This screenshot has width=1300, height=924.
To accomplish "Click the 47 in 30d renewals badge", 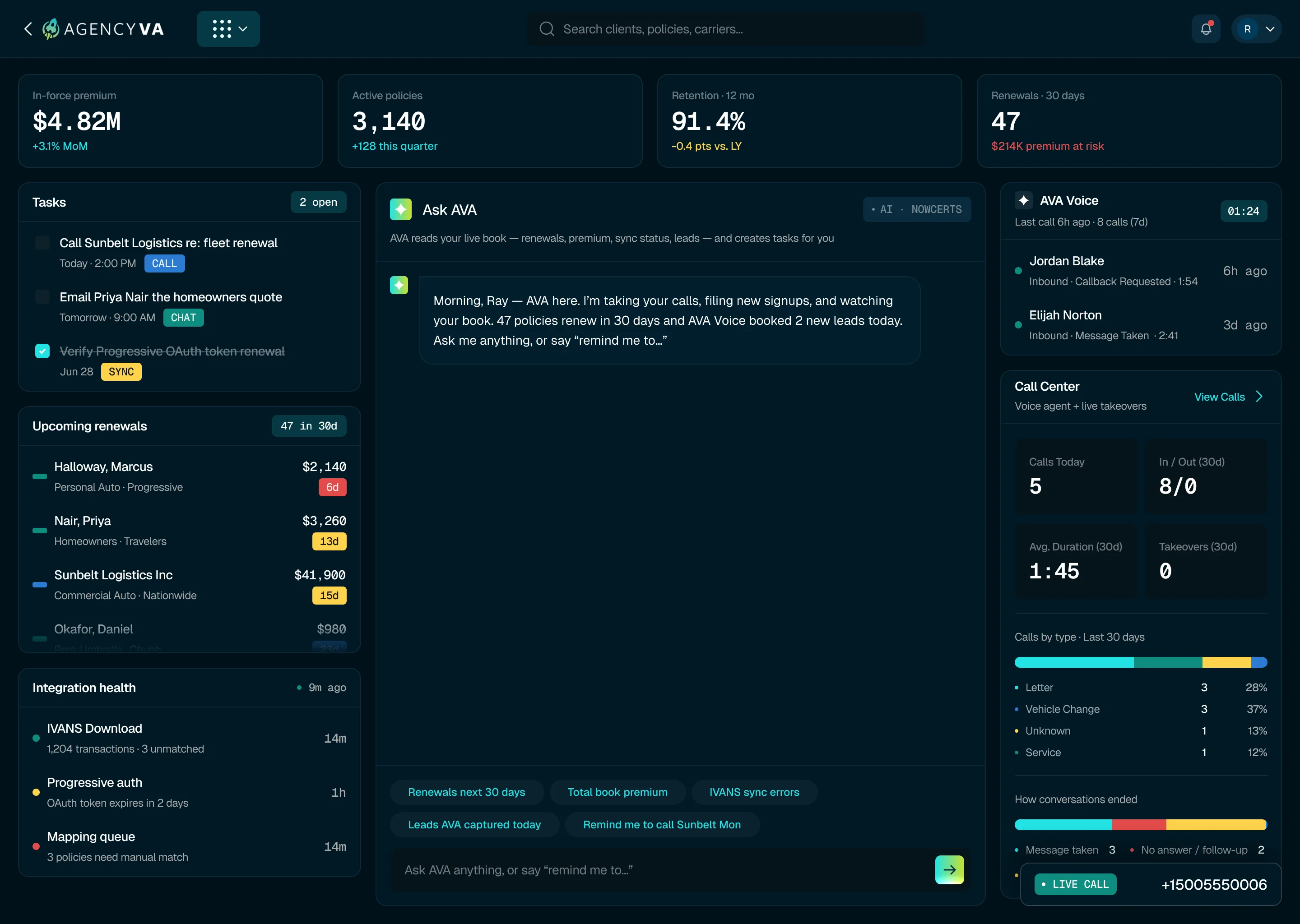I will 309,425.
